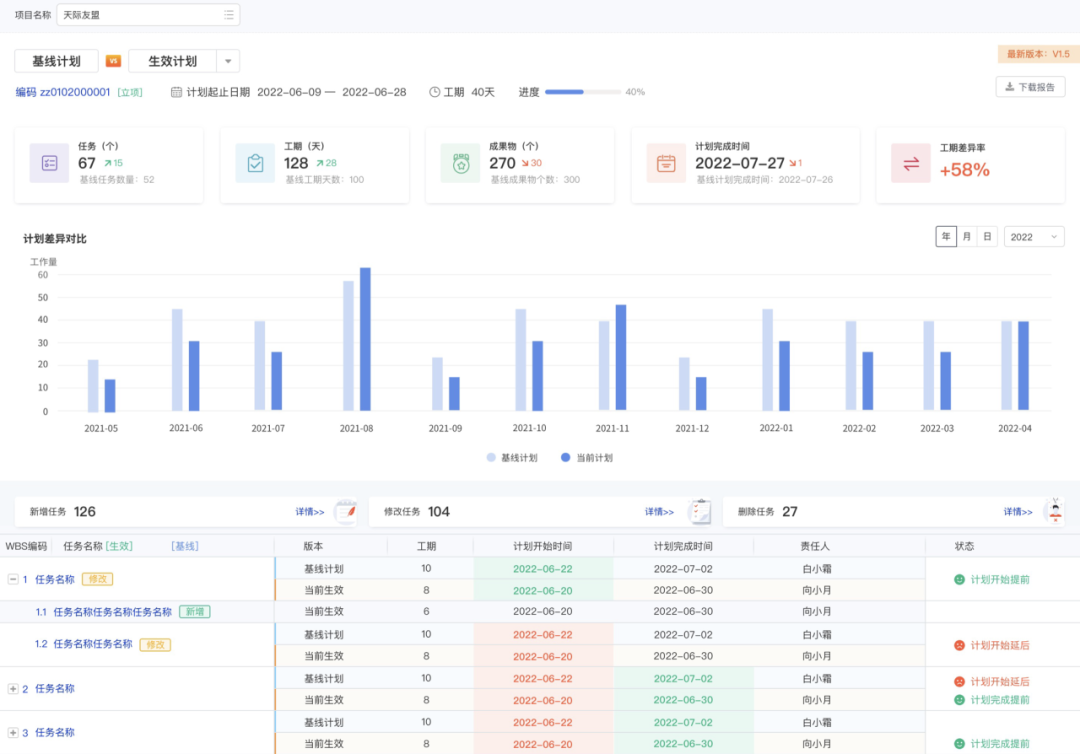This screenshot has width=1080, height=754.
Task: Click green smiley icon on task 2 计划完成提前
Action: click(x=959, y=700)
